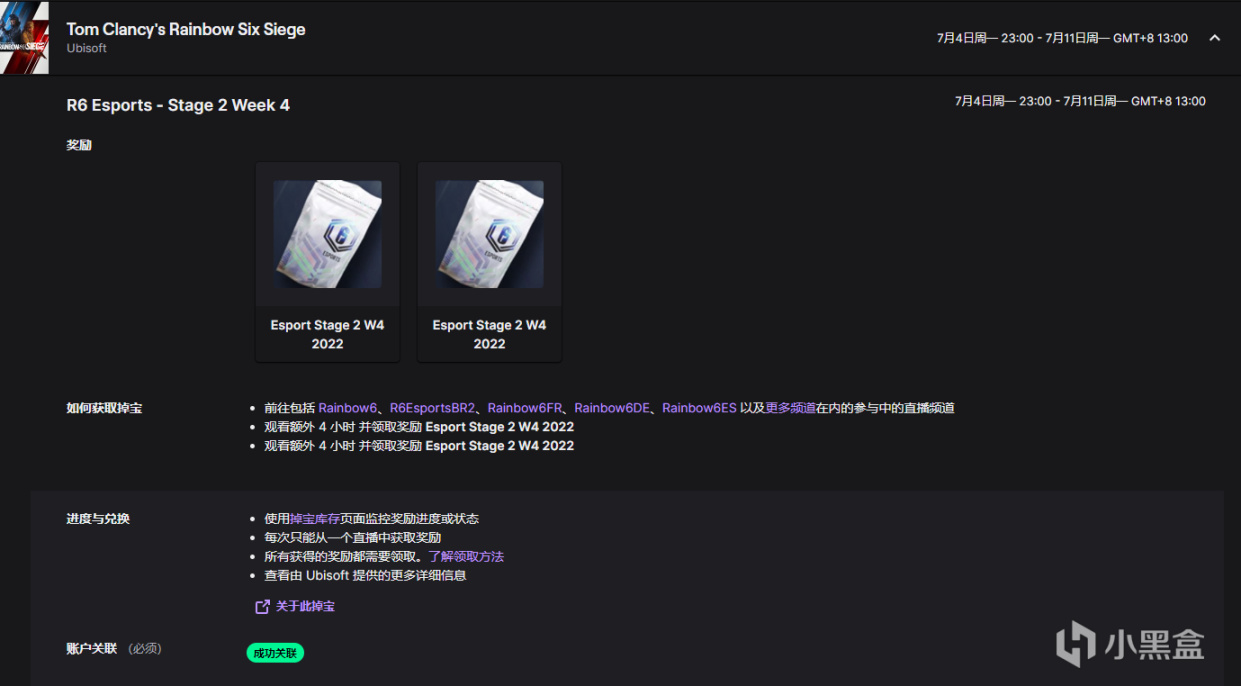This screenshot has height=686, width=1241.
Task: Click the 了解领取方法 link
Action: tap(466, 557)
